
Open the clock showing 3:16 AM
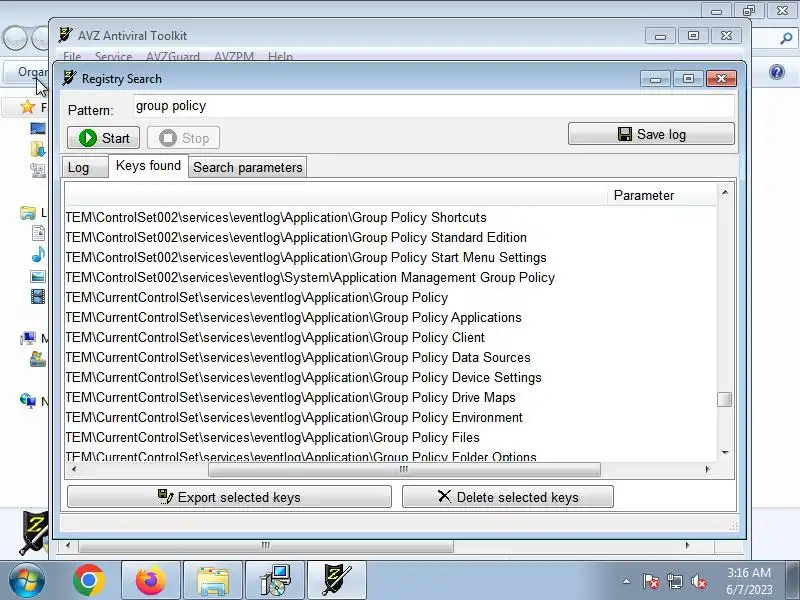[748, 581]
